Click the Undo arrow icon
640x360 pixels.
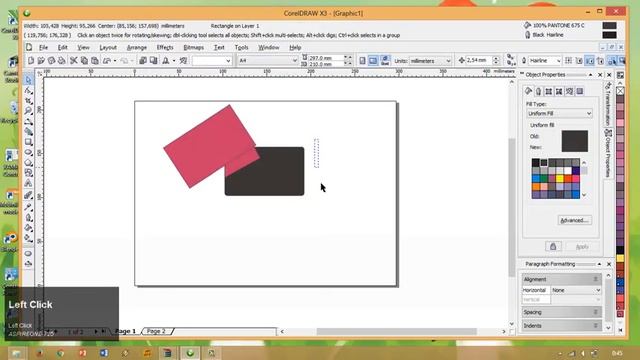point(107,61)
